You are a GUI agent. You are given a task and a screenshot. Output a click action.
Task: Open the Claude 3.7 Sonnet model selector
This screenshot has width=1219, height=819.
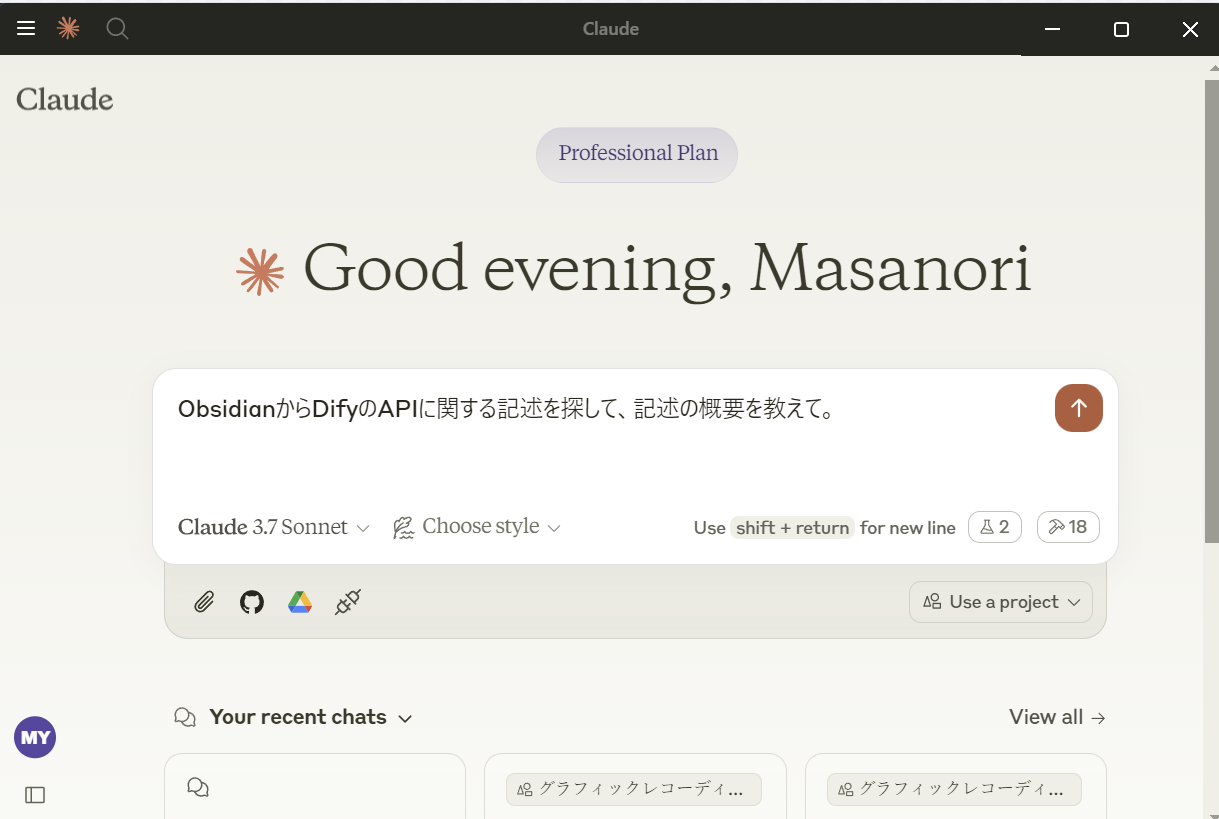(274, 527)
